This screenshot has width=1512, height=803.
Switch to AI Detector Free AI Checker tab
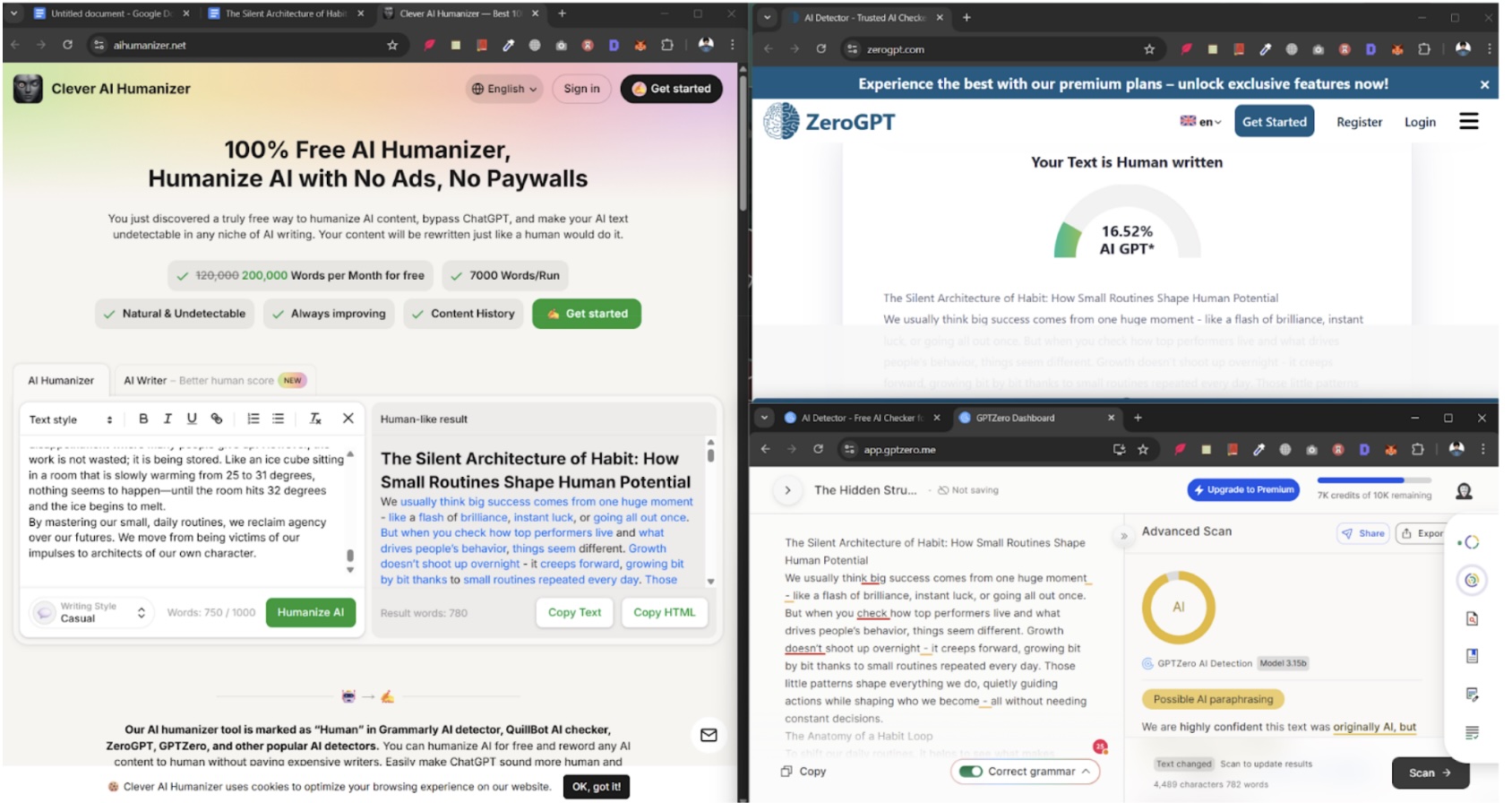862,418
